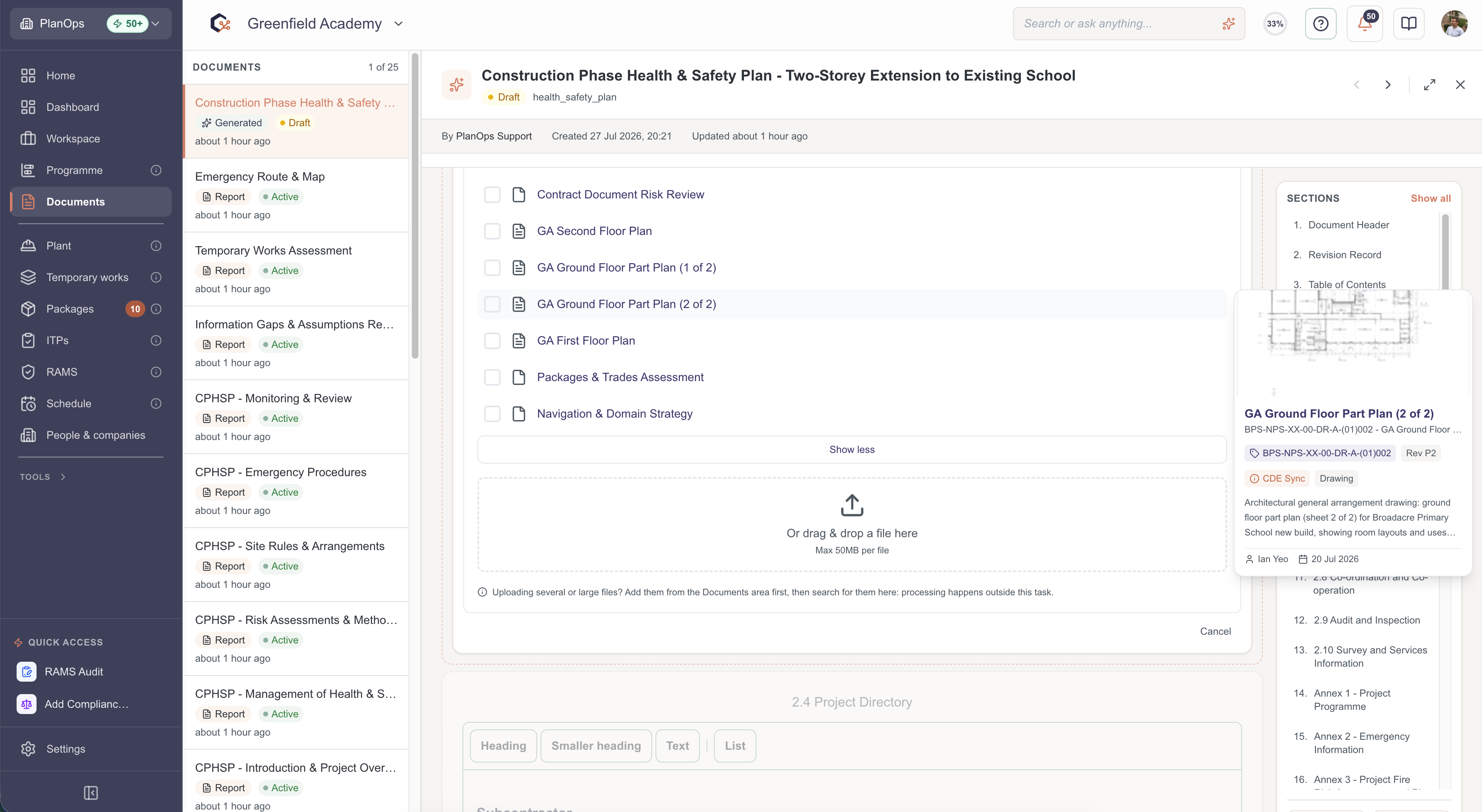Click the Temporary works info icon
The width and height of the screenshot is (1482, 812).
(x=156, y=277)
